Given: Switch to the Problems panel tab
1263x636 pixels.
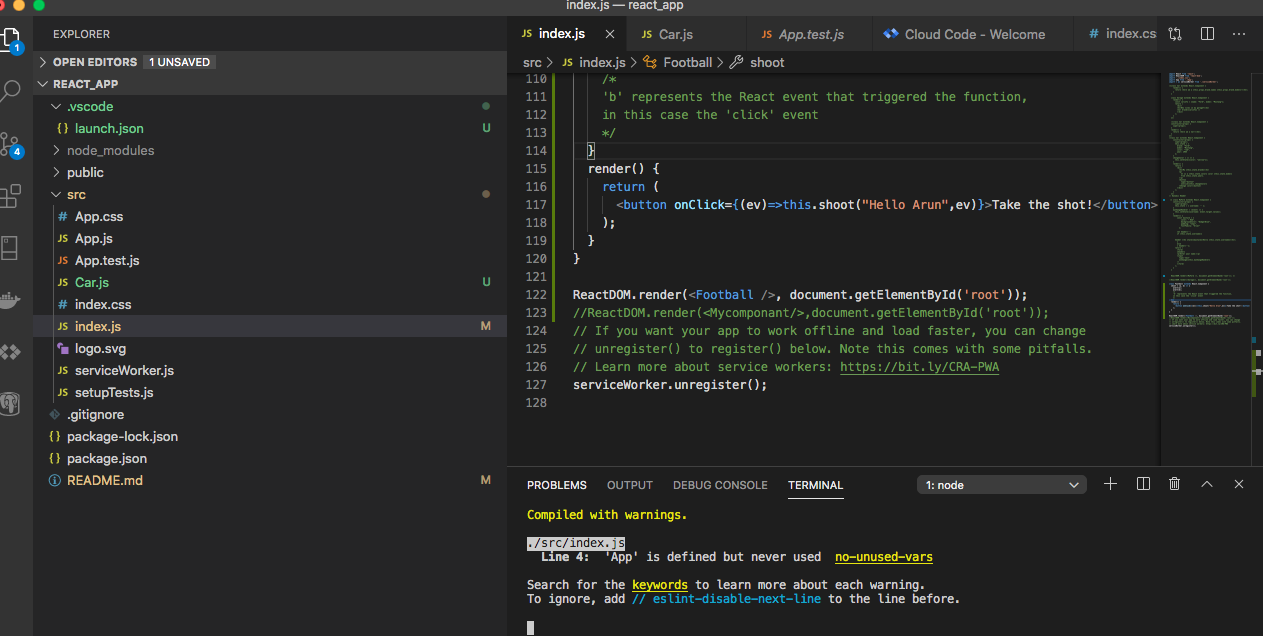Looking at the screenshot, I should (557, 485).
